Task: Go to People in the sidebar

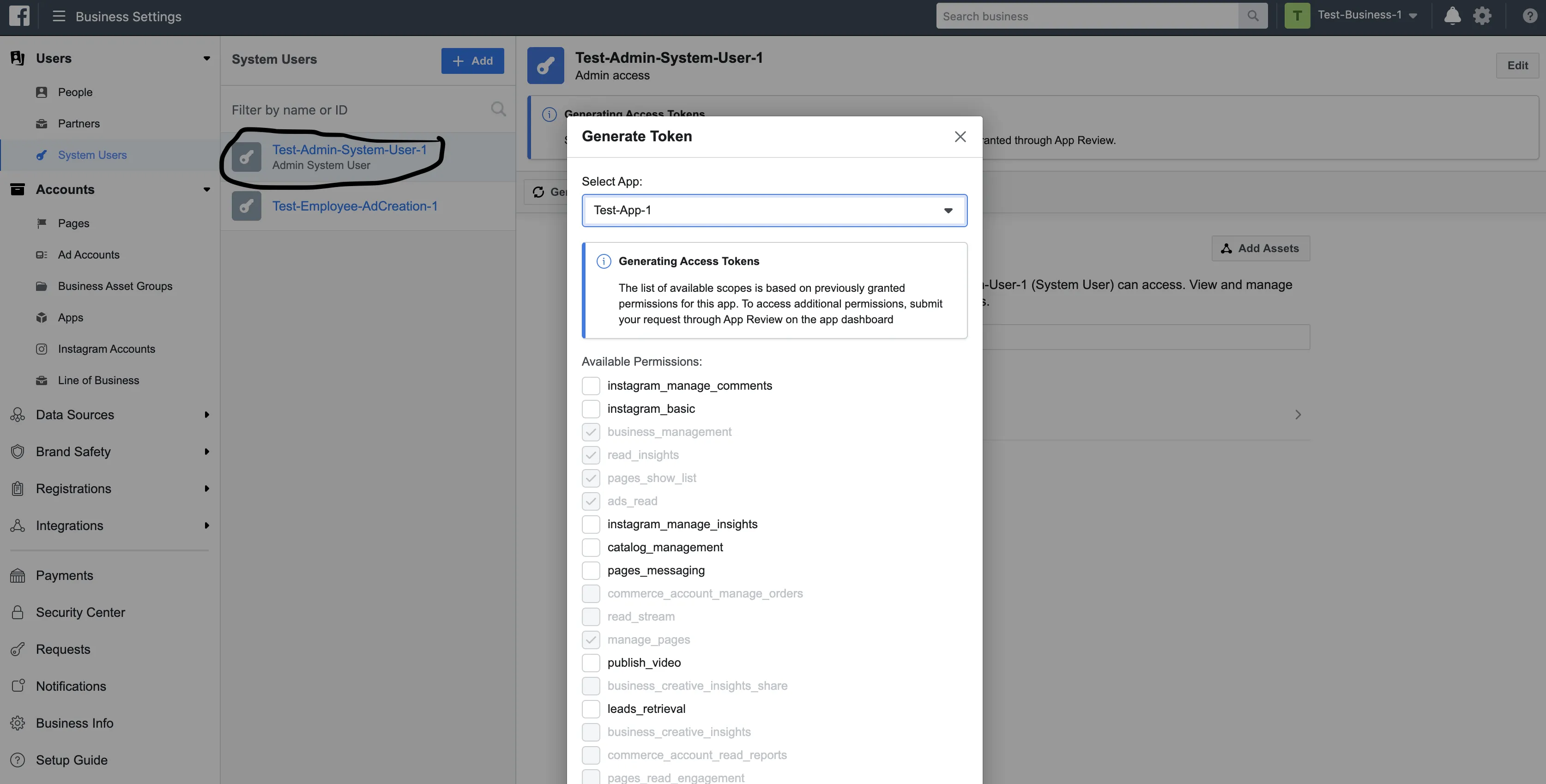Action: (75, 92)
